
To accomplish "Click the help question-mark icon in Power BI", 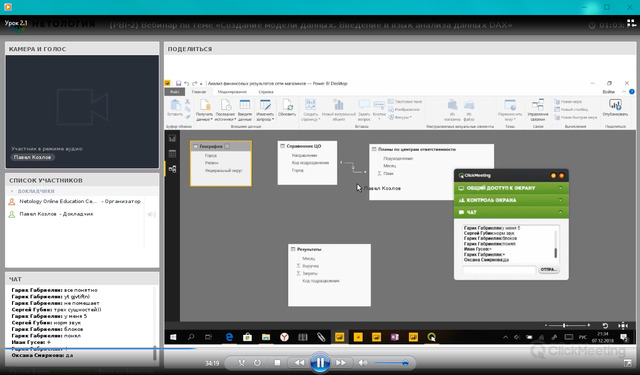I will [x=631, y=92].
